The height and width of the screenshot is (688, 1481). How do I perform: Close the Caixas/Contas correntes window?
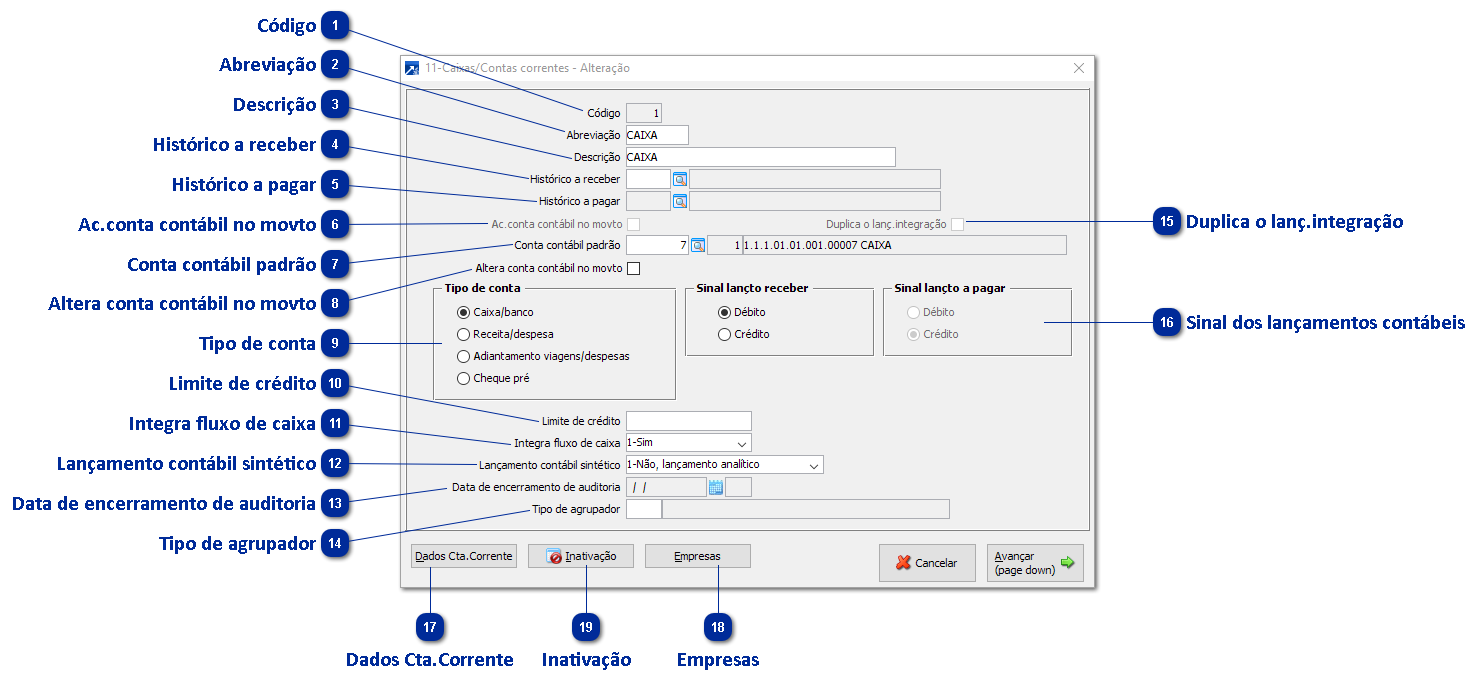click(1079, 68)
